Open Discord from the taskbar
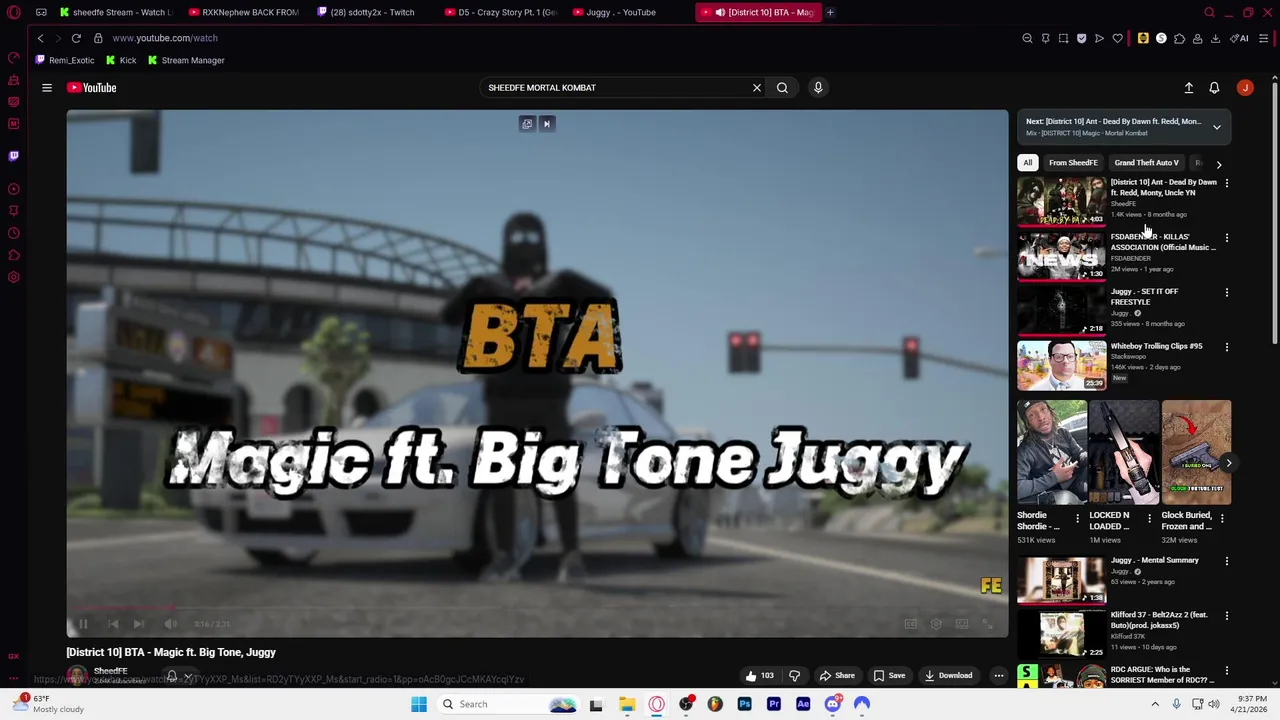The image size is (1280, 720). pos(833,704)
